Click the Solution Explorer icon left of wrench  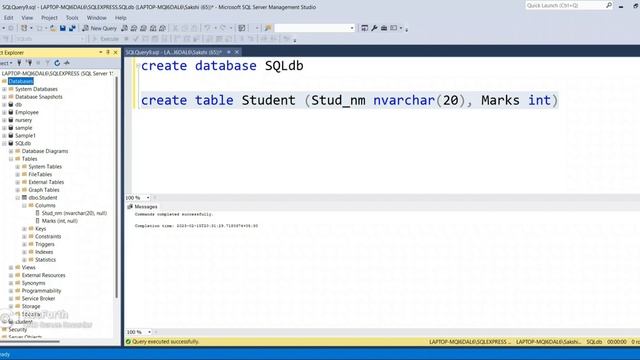click(x=364, y=28)
